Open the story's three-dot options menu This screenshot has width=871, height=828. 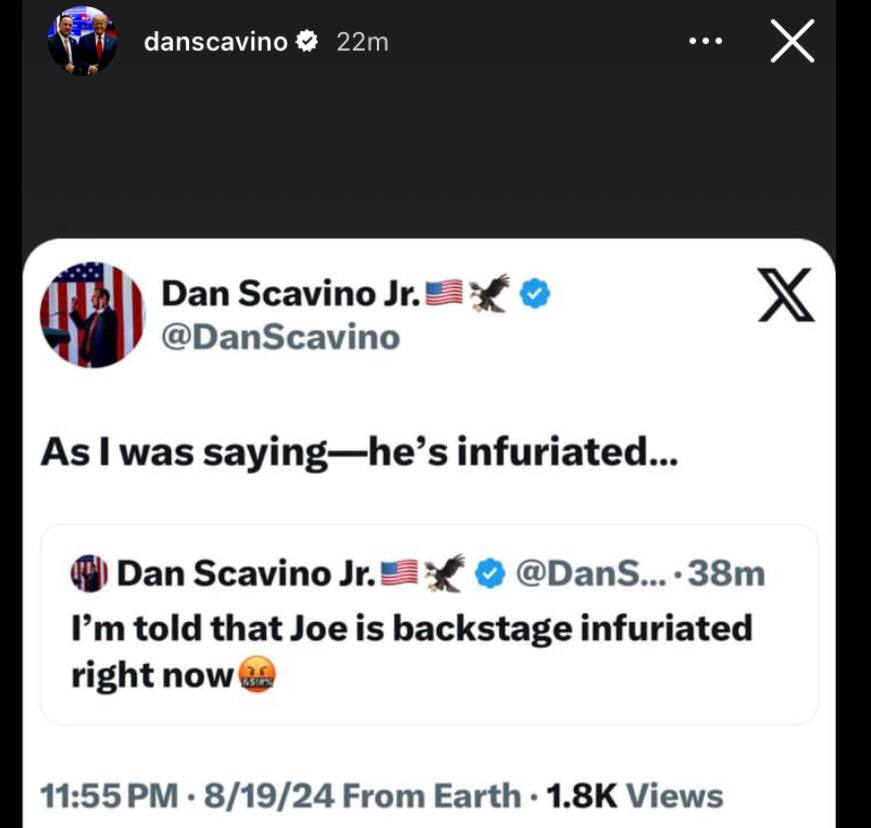coord(705,42)
